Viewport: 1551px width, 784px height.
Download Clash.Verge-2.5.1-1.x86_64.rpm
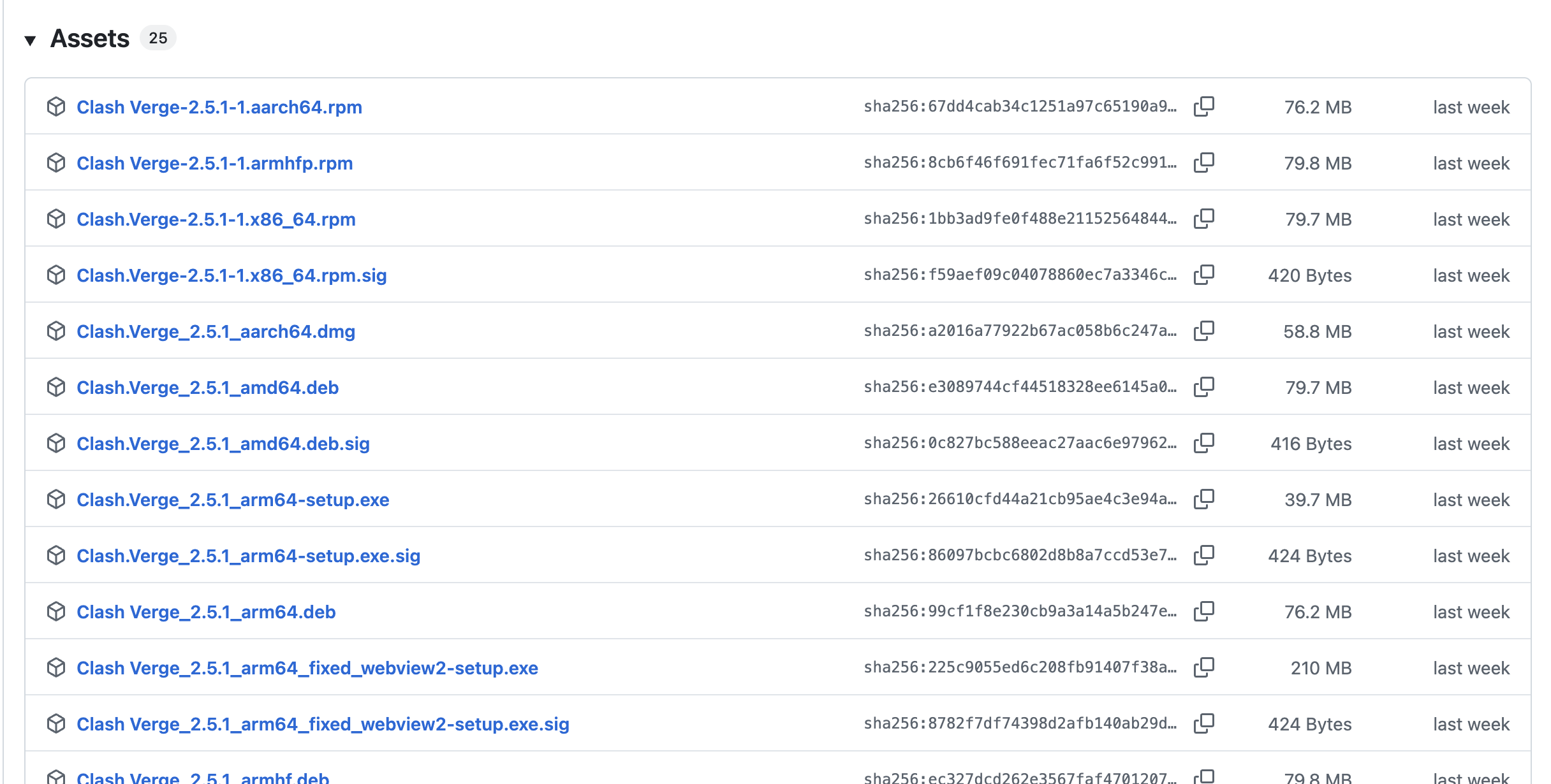(216, 219)
